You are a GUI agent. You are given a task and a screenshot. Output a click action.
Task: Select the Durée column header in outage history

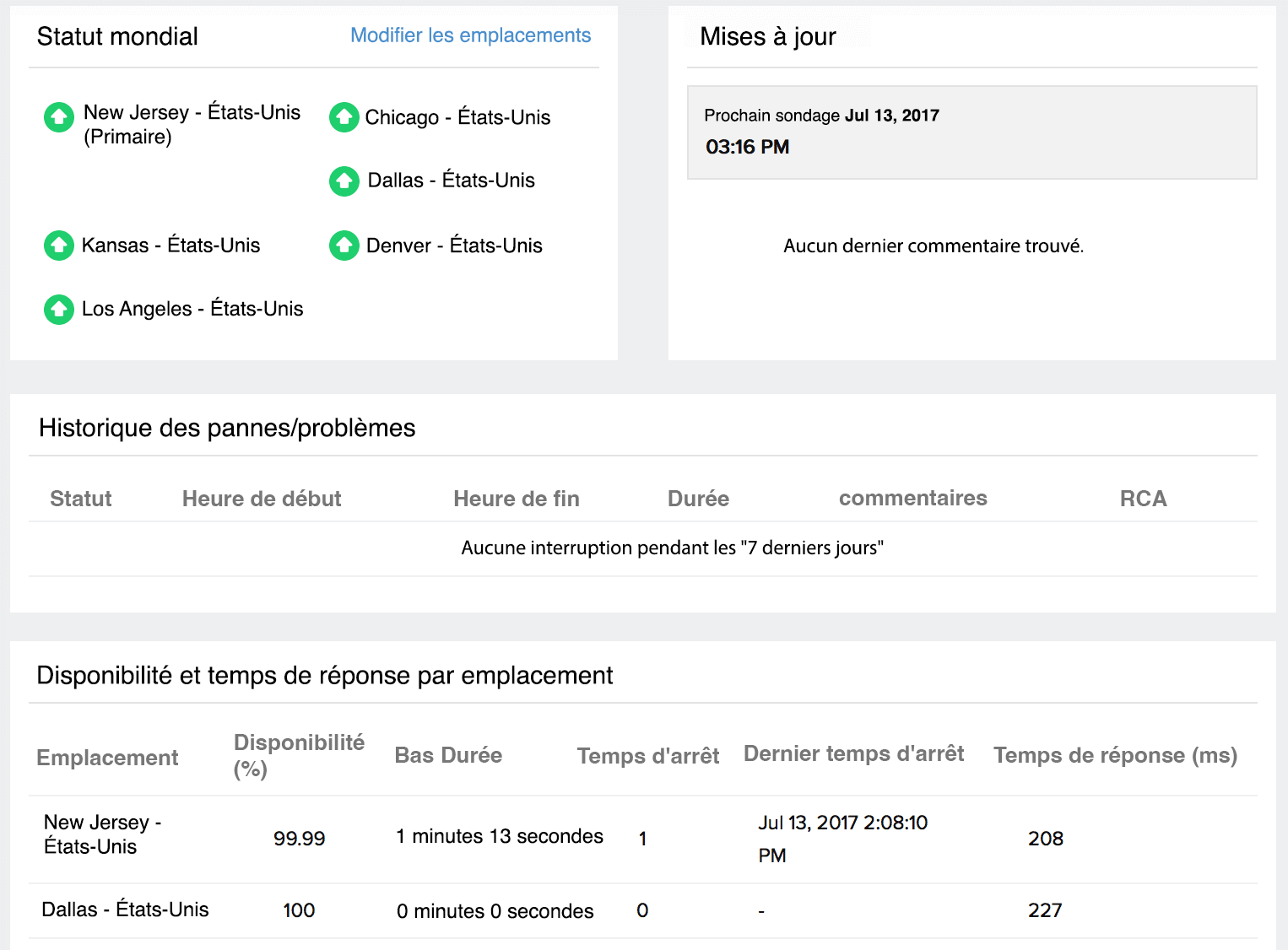698,499
